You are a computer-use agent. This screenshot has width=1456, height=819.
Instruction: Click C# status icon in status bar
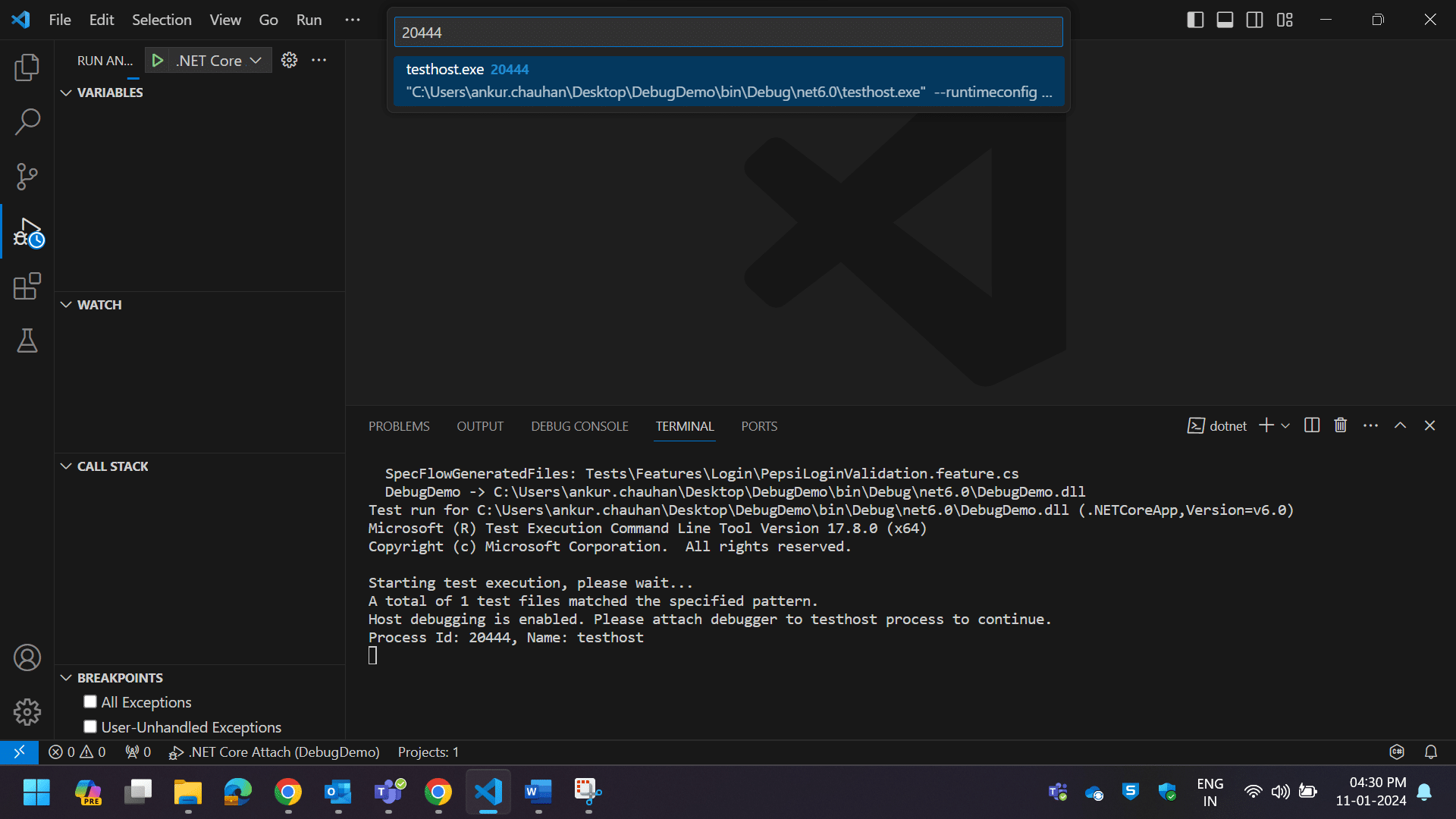click(x=1397, y=752)
